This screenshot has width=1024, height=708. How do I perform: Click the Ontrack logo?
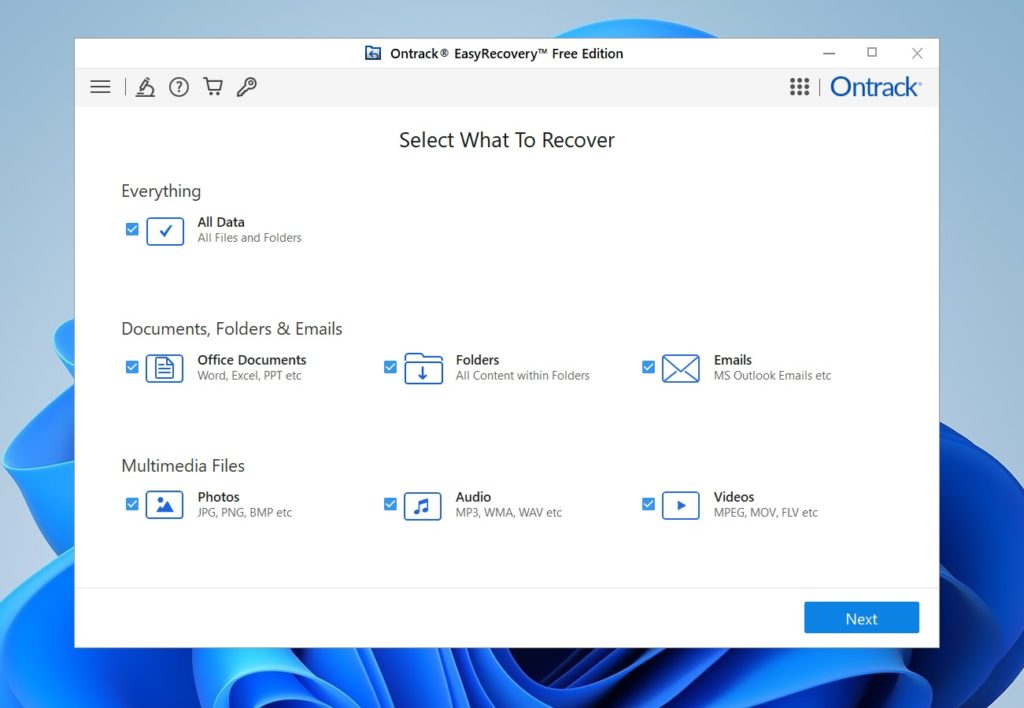point(875,87)
